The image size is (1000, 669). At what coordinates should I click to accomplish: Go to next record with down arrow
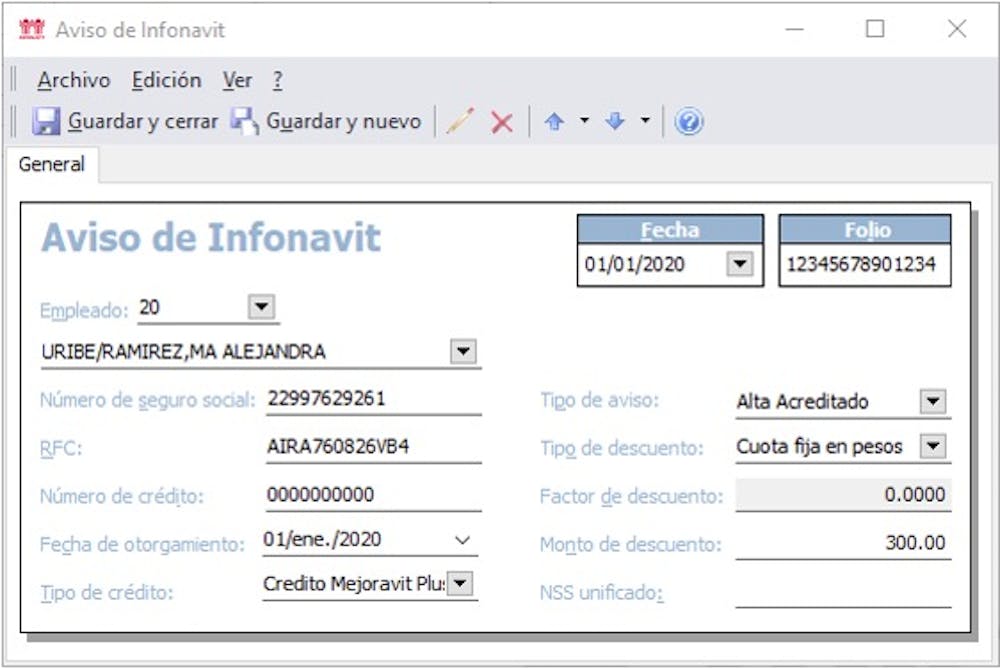(615, 121)
